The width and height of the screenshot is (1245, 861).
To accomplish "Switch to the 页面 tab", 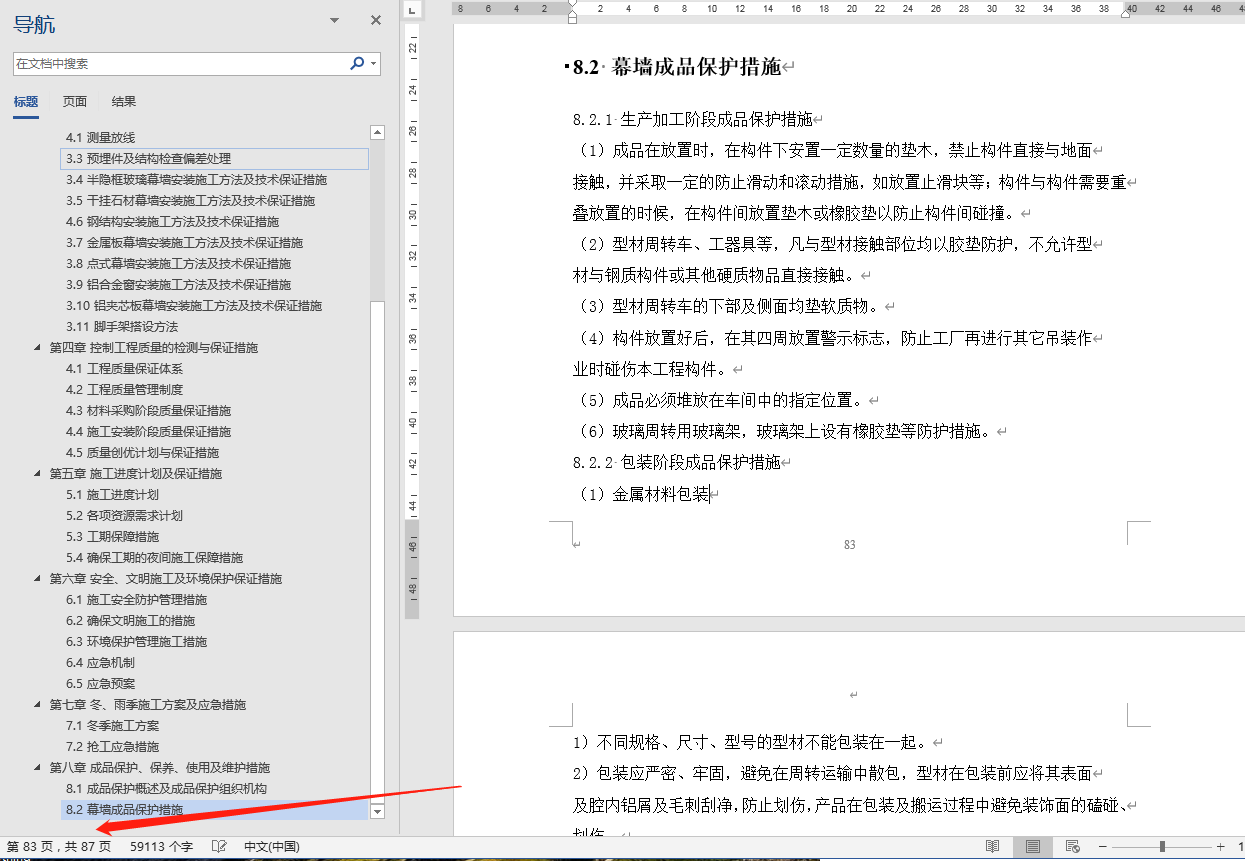I will click(x=75, y=101).
